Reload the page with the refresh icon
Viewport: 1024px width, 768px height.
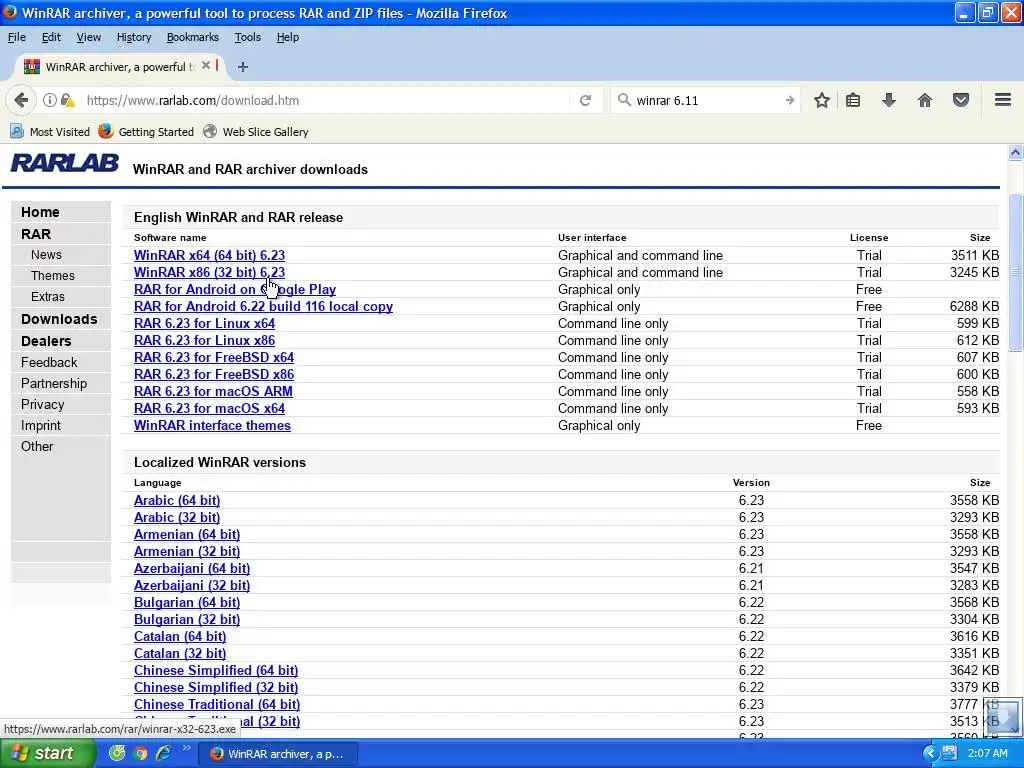tap(585, 100)
